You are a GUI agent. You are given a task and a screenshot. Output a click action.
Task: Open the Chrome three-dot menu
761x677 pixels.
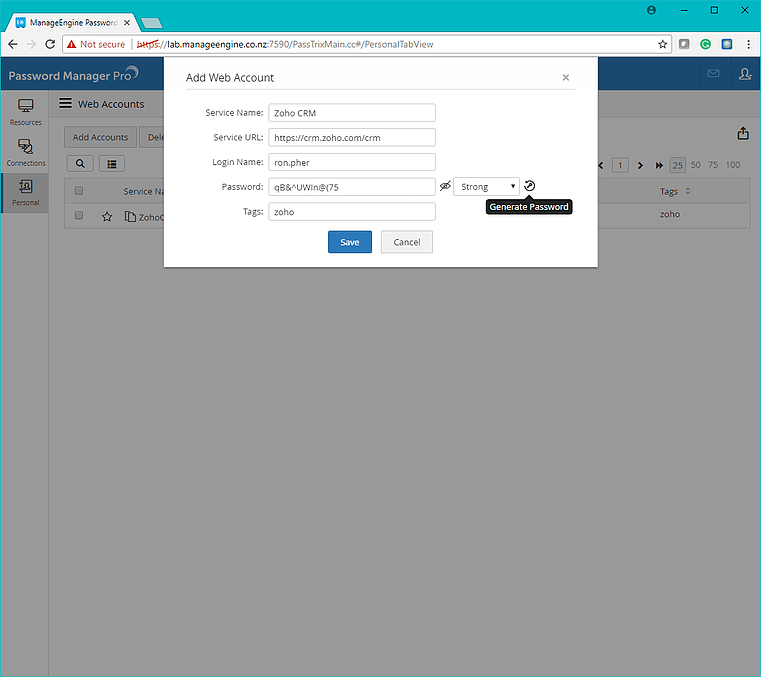point(748,44)
